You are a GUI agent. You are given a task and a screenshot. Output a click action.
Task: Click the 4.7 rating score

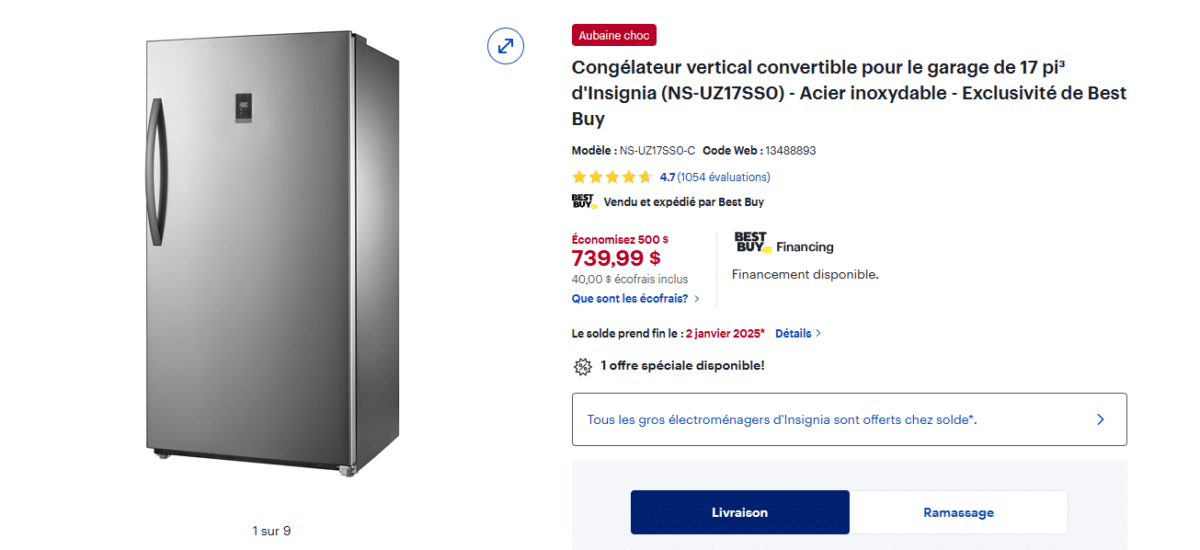tap(667, 177)
